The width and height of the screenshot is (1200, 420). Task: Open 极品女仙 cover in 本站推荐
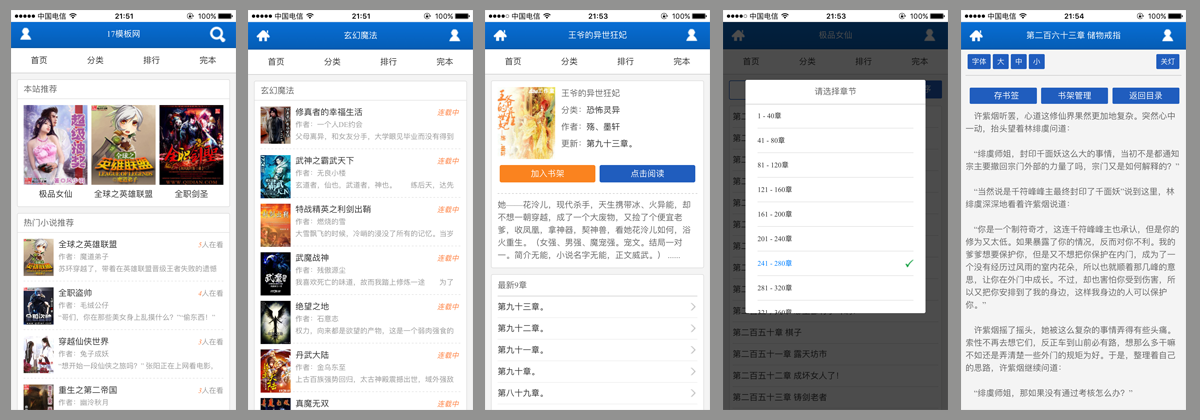(x=55, y=145)
